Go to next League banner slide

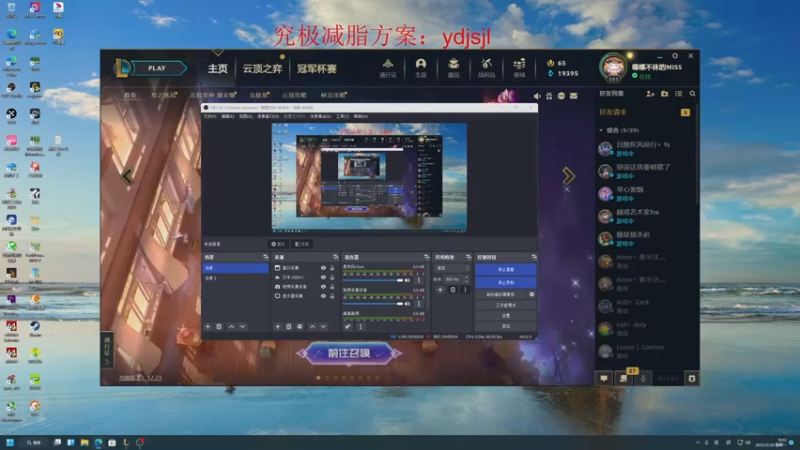click(568, 176)
